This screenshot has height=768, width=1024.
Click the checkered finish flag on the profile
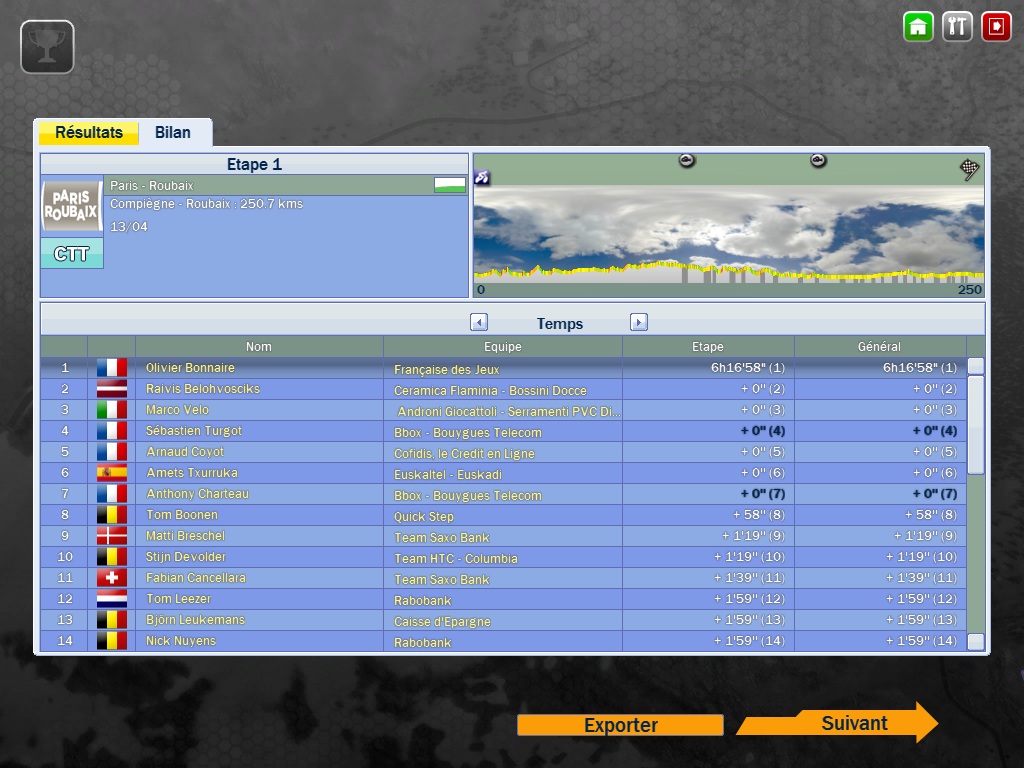tap(969, 170)
